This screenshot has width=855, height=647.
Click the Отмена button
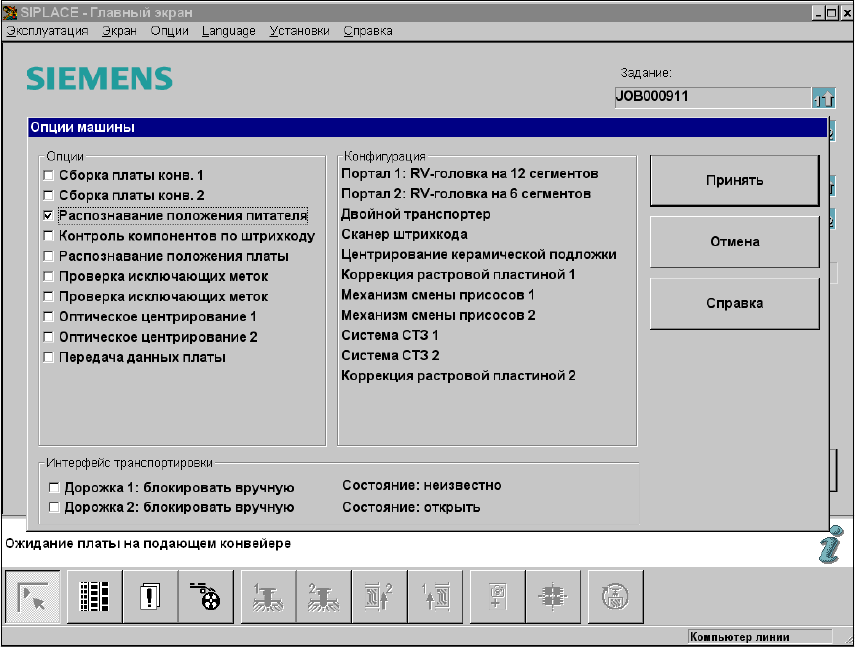coord(734,242)
